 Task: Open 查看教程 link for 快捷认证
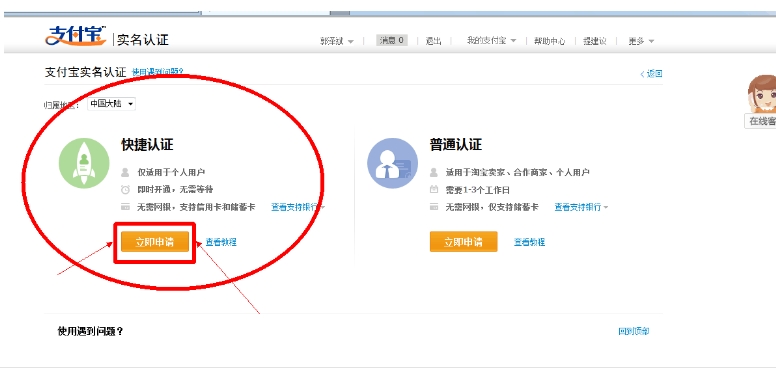(221, 242)
